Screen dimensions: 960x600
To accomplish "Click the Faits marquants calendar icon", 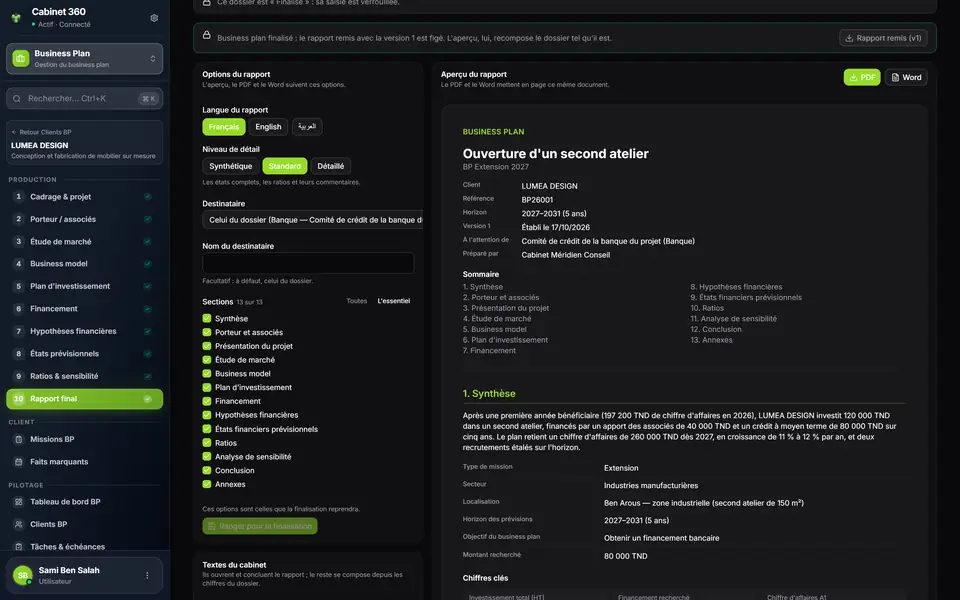I will tap(18, 462).
